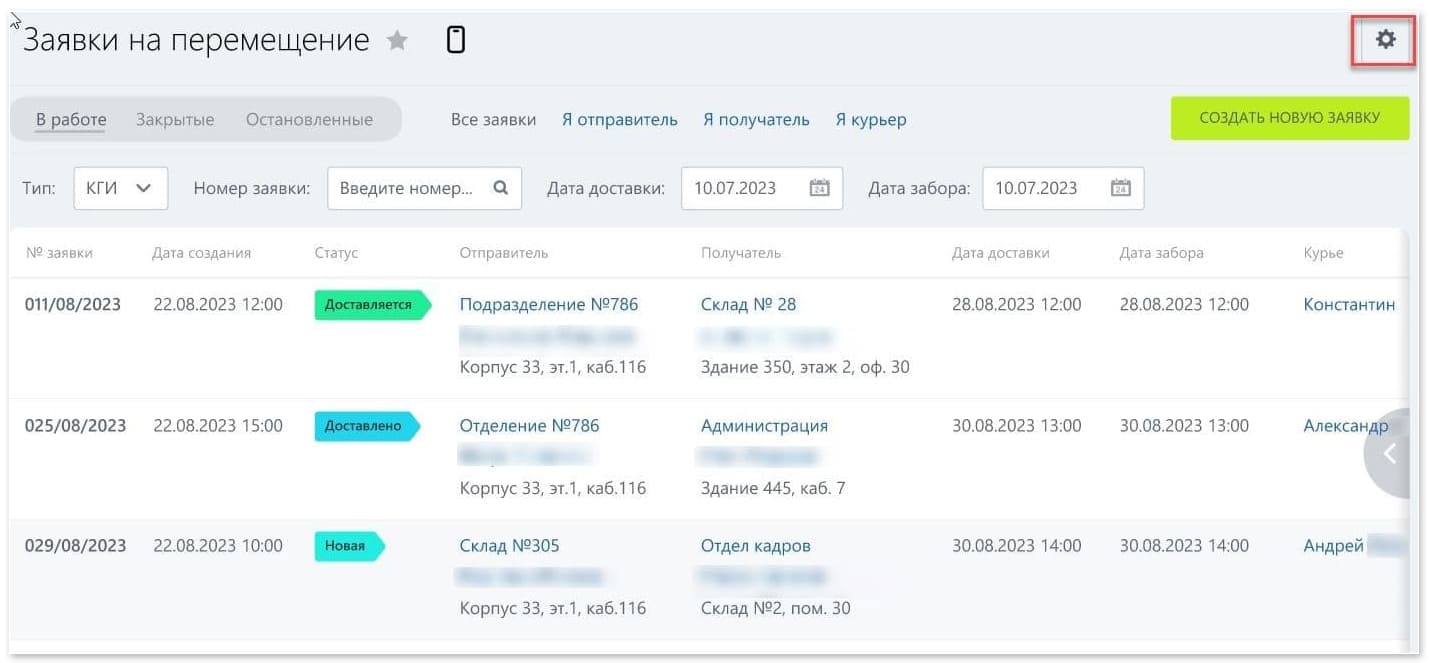Screen dimensions: 1429x663
Task: Open the Склад №305 sender link
Action: (510, 545)
